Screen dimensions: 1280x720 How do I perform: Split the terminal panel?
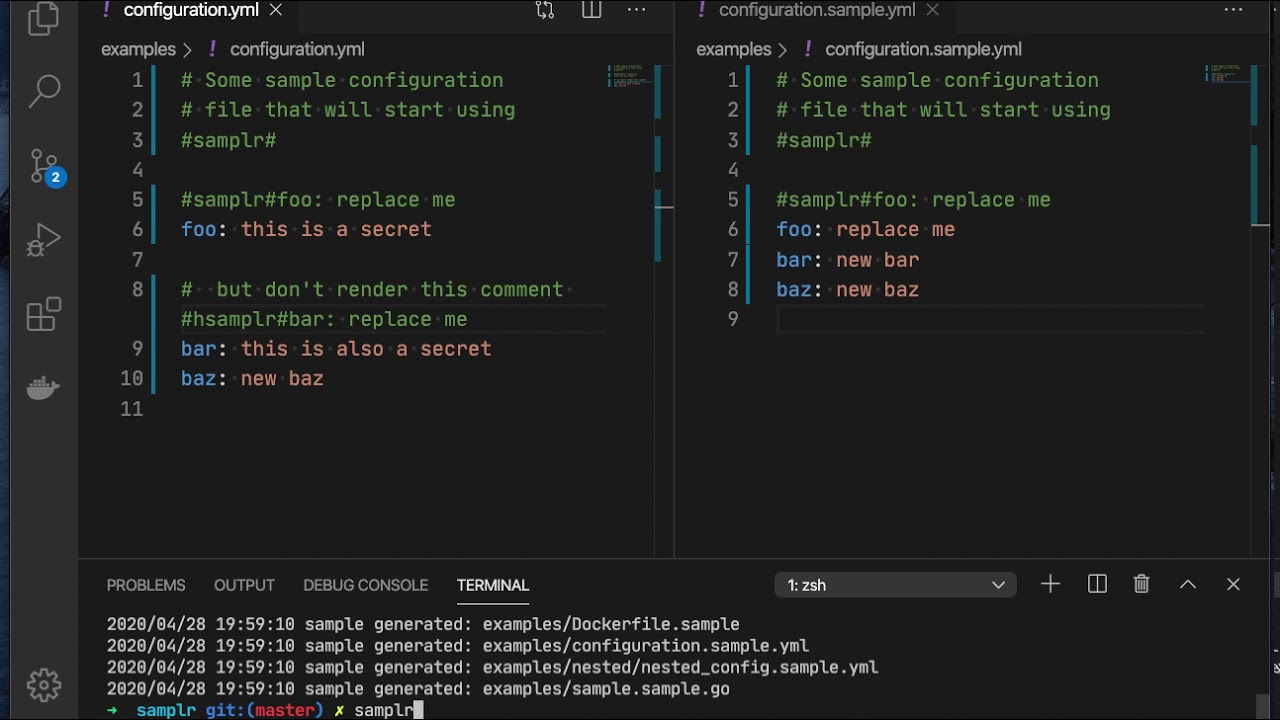coord(1097,584)
